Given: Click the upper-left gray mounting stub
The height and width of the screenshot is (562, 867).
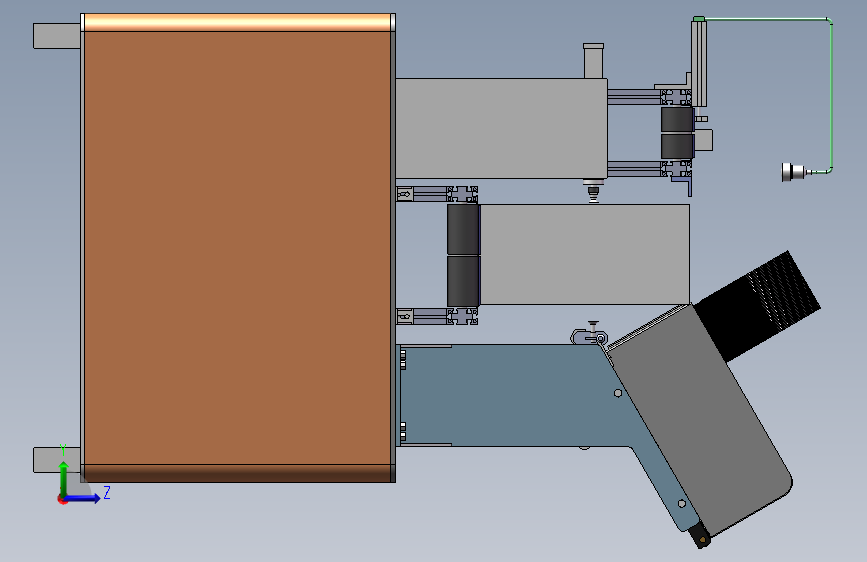Looking at the screenshot, I should pos(57,36).
